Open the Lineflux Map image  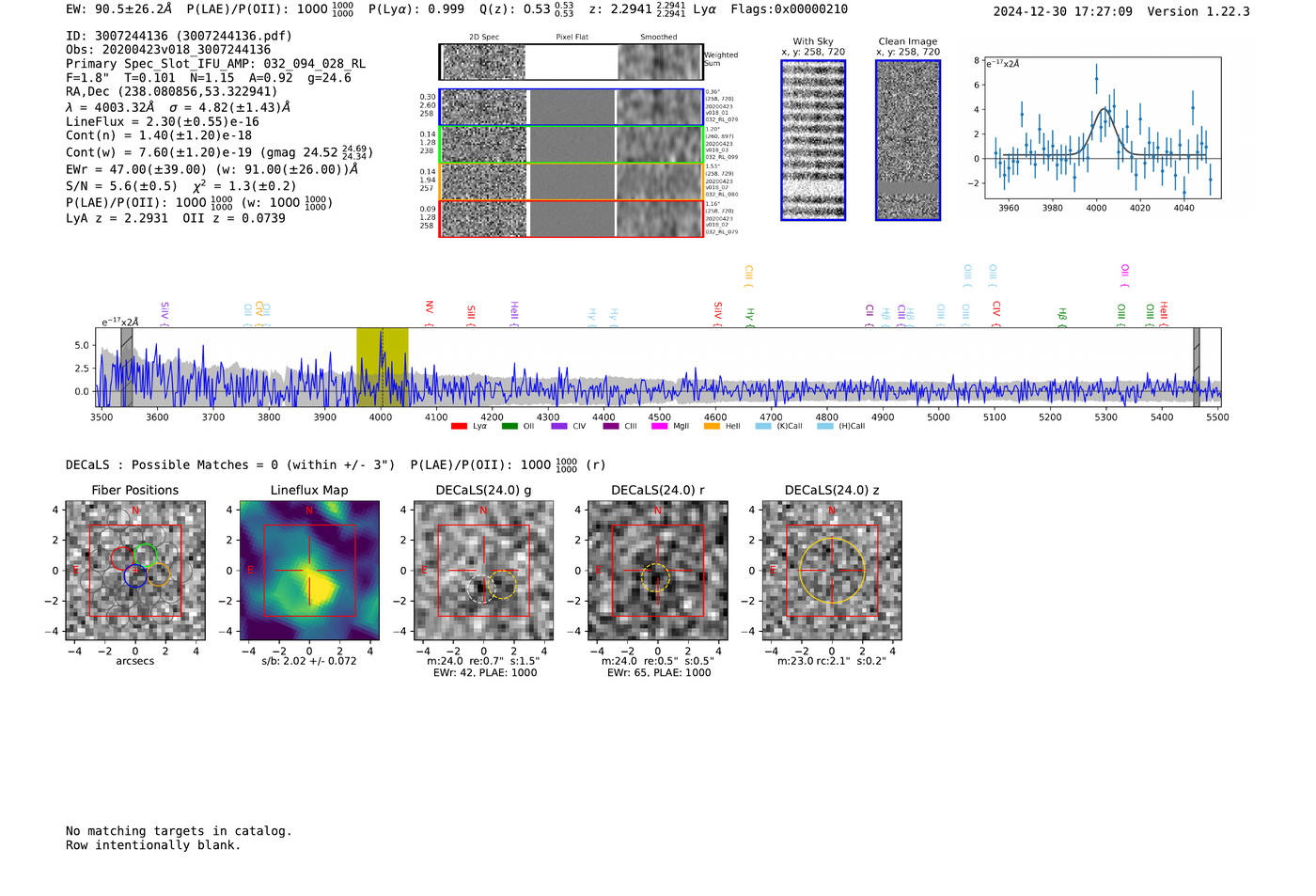pyautogui.click(x=309, y=571)
